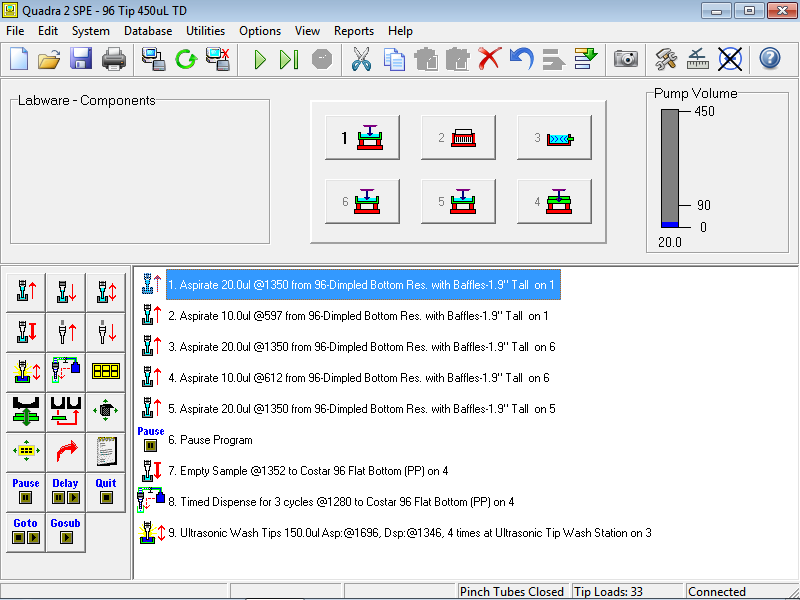800x600 pixels.
Task: Open the Utilities menu
Action: 206,31
